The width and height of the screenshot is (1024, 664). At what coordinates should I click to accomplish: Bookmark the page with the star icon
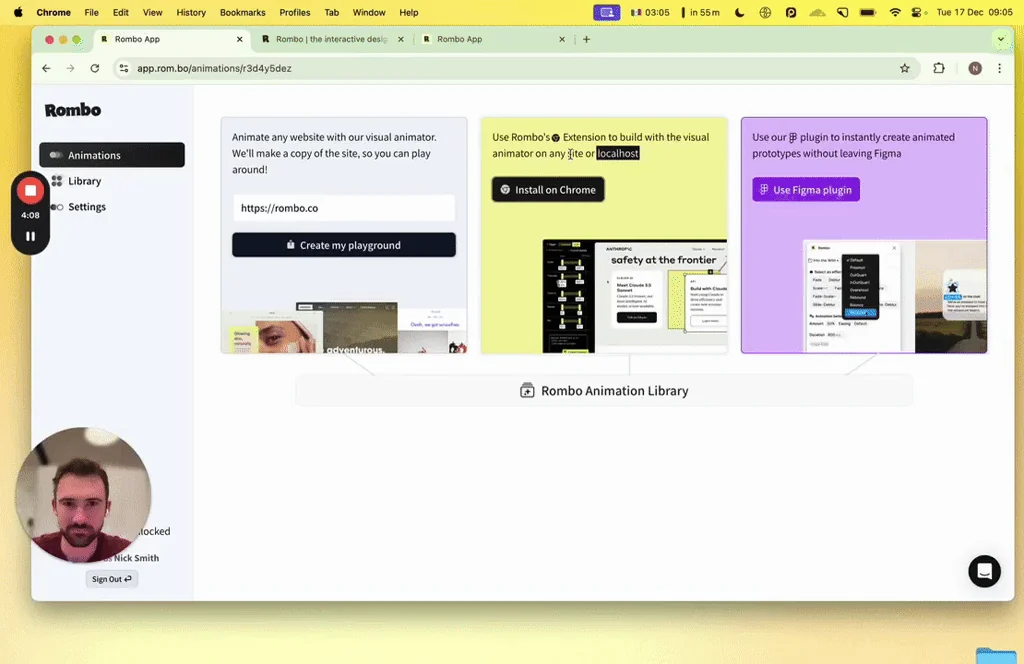[905, 68]
